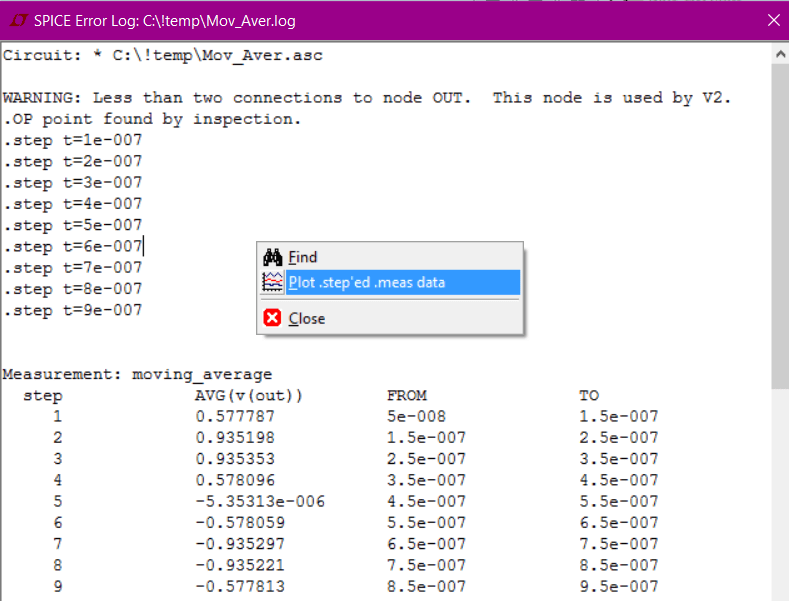Click the '.step t=7e-007' line

pos(73,267)
